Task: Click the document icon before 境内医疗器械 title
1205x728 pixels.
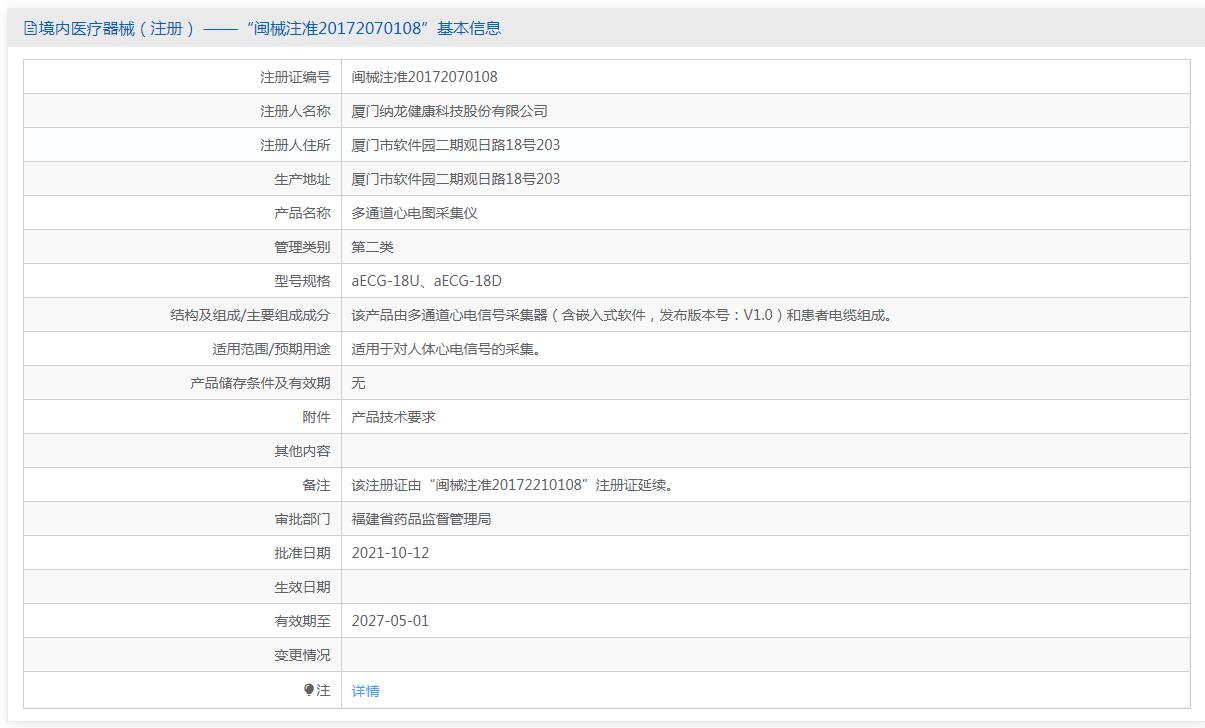Action: (x=29, y=29)
